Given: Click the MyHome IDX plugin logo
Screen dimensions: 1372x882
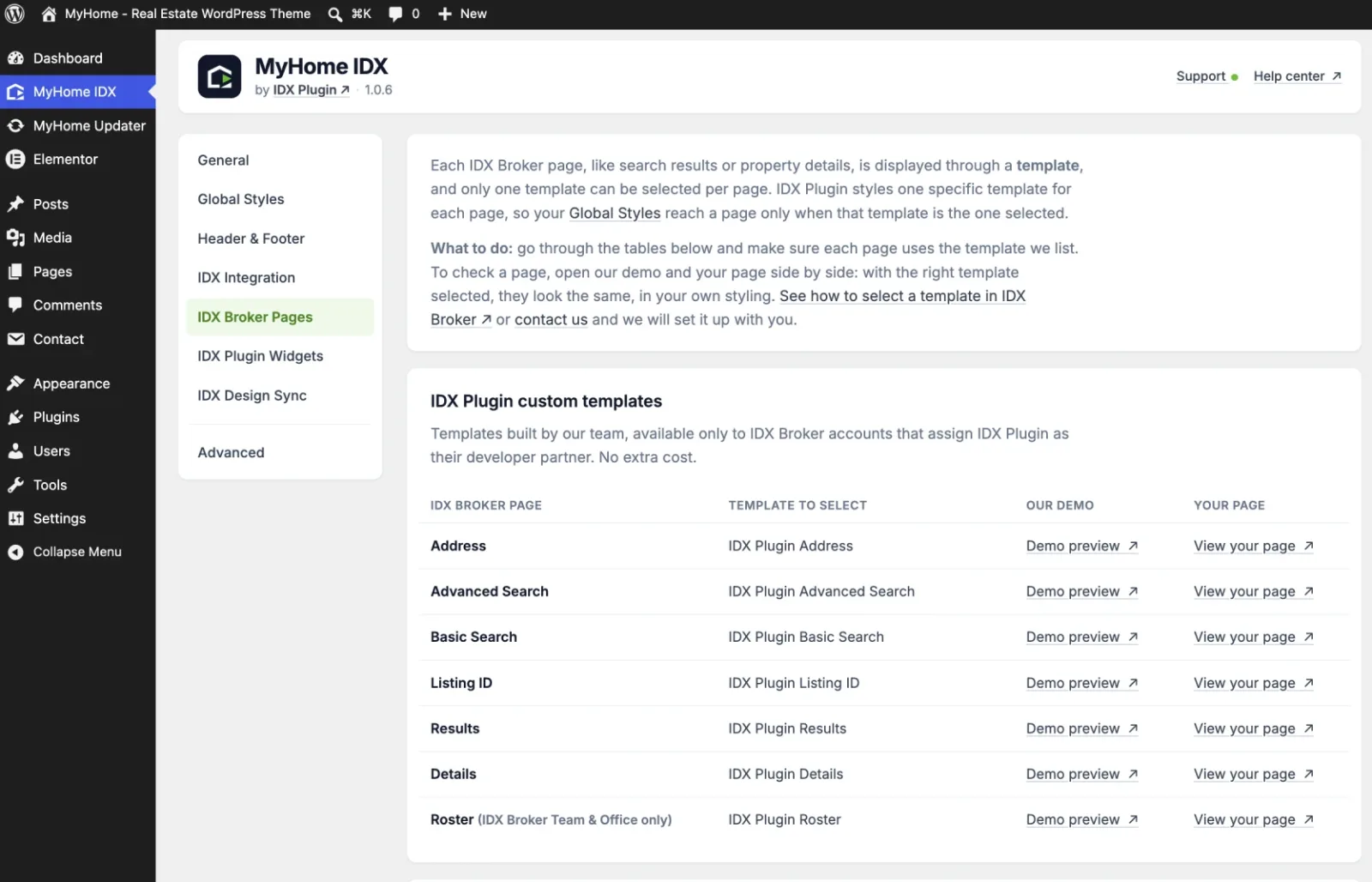Looking at the screenshot, I should click(220, 76).
